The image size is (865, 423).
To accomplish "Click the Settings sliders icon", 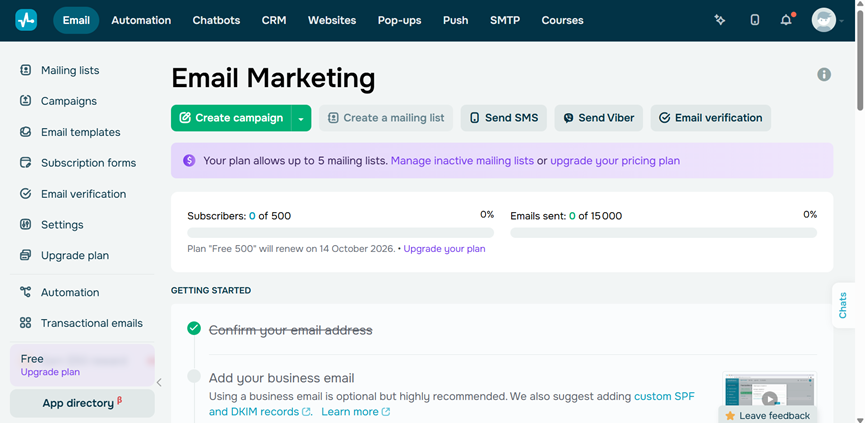I will [x=25, y=224].
